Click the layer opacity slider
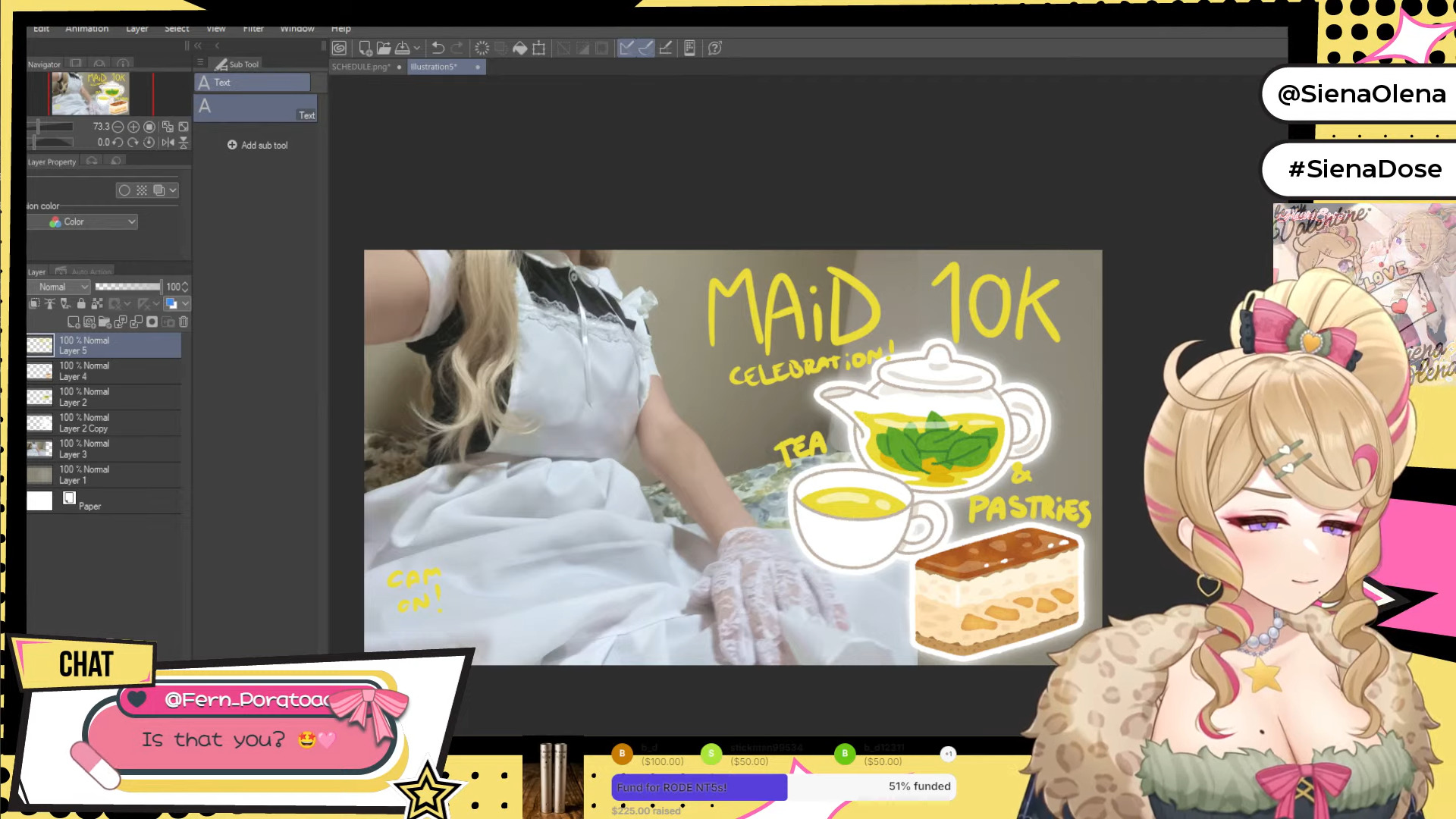The height and width of the screenshot is (819, 1456). click(x=127, y=287)
